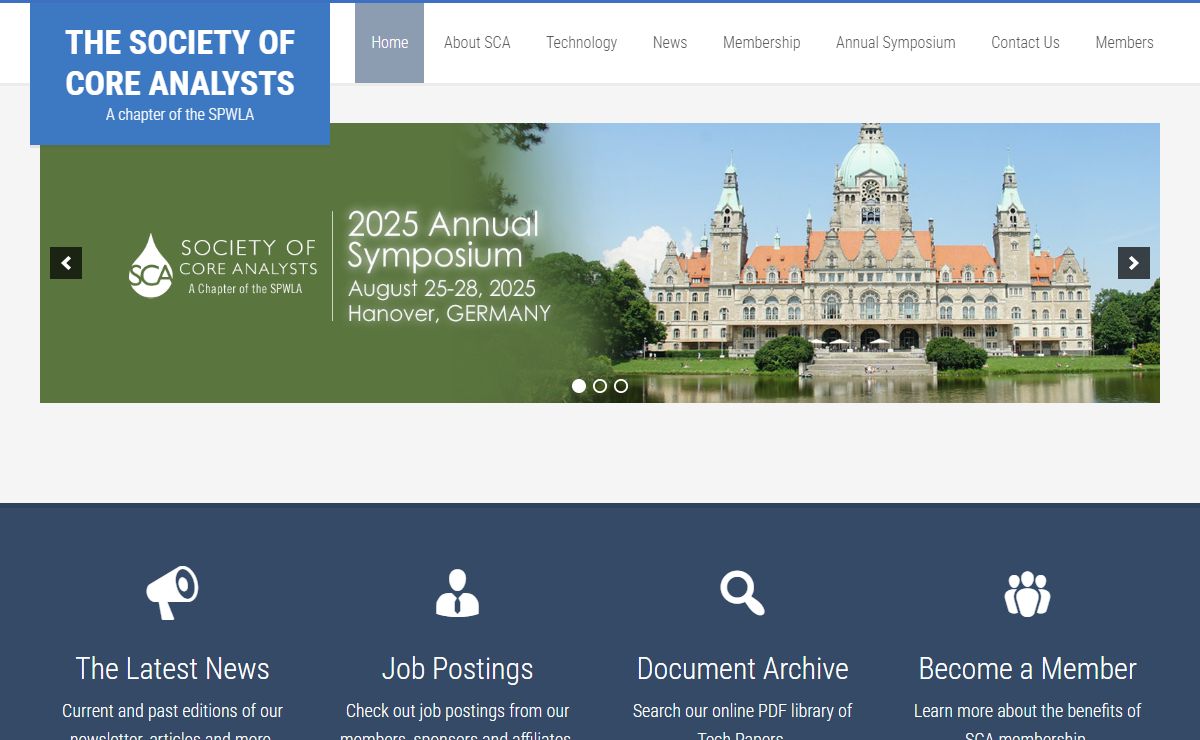
Task: Click 'Check out job postings from our' text
Action: click(457, 711)
